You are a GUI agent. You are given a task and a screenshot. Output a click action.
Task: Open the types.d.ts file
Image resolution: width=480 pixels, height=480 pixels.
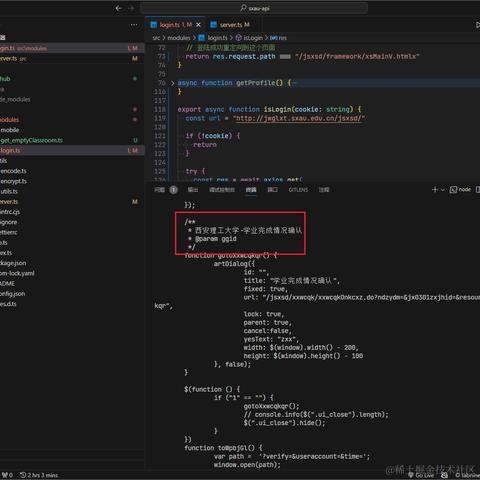tap(72, 304)
